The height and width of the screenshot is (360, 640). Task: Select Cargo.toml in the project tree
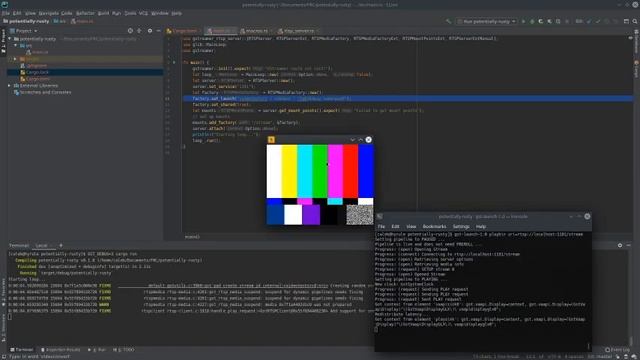(x=35, y=79)
